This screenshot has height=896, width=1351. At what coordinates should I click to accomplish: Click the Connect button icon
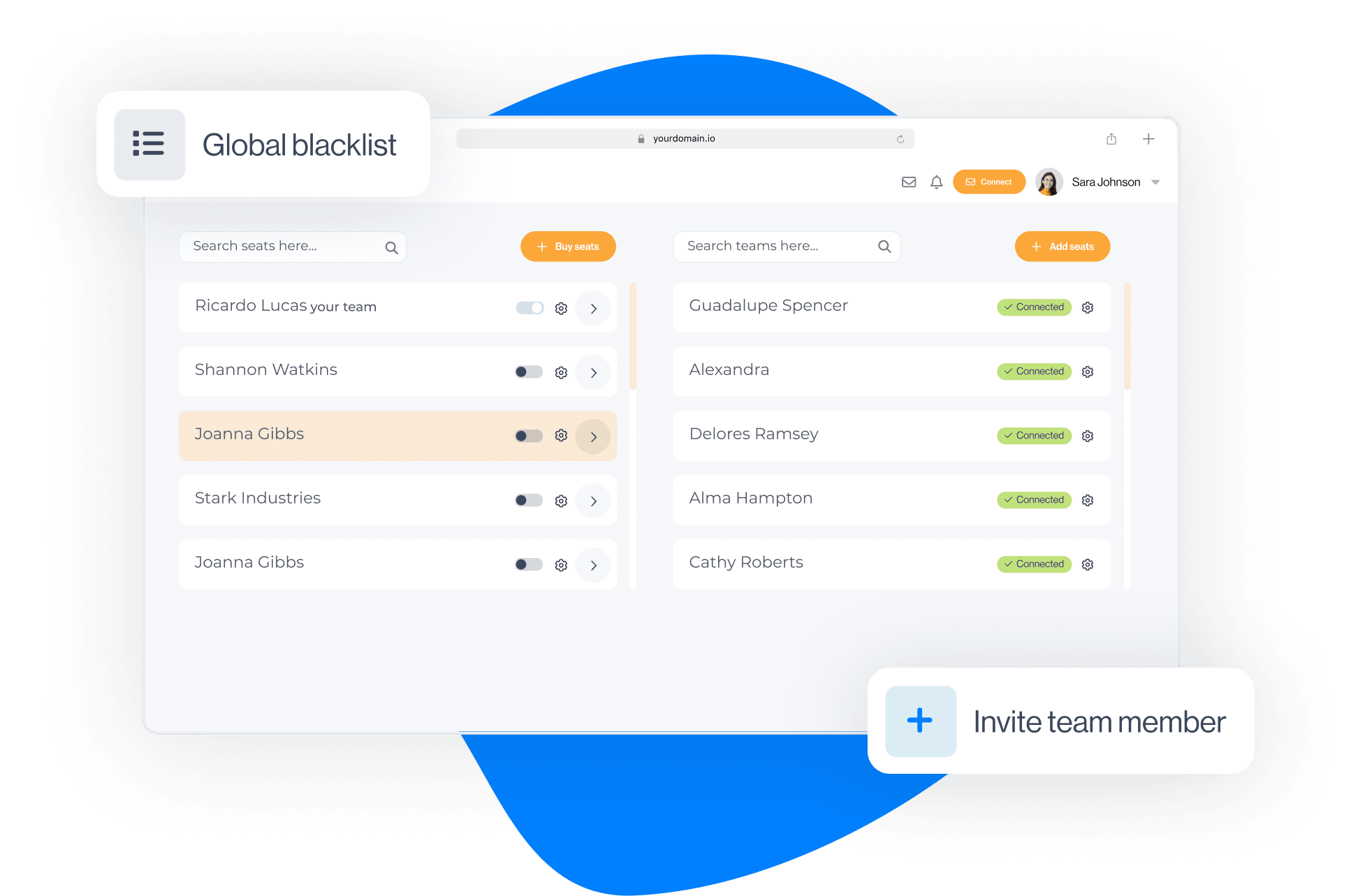click(970, 182)
